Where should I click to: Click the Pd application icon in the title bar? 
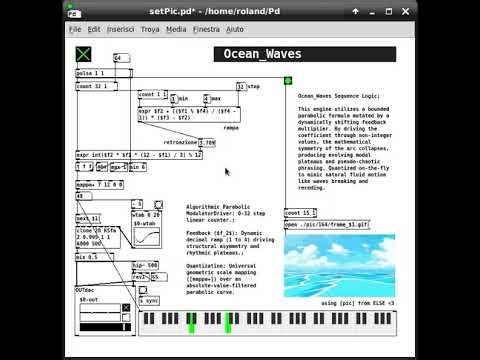click(x=74, y=12)
